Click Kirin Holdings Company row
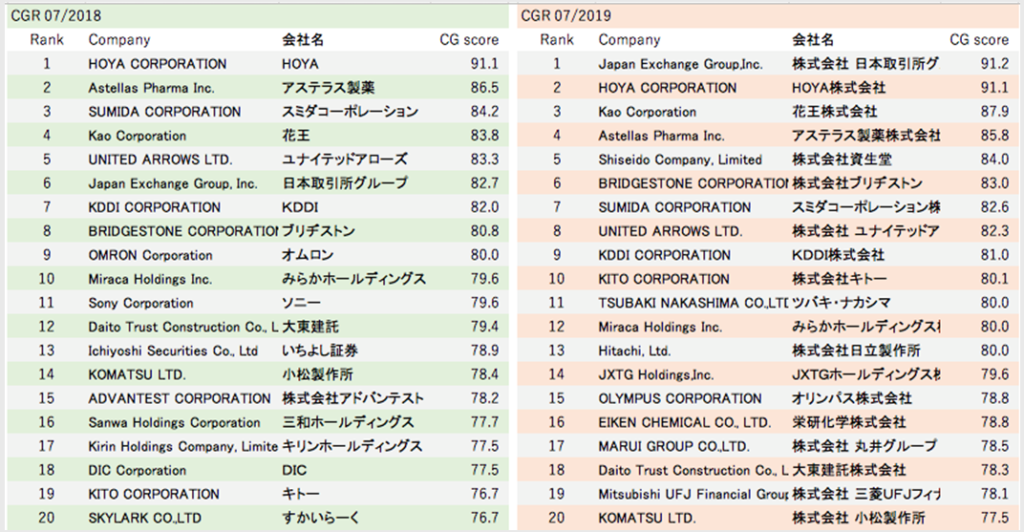Screen dimensions: 1024x532 pos(257,446)
